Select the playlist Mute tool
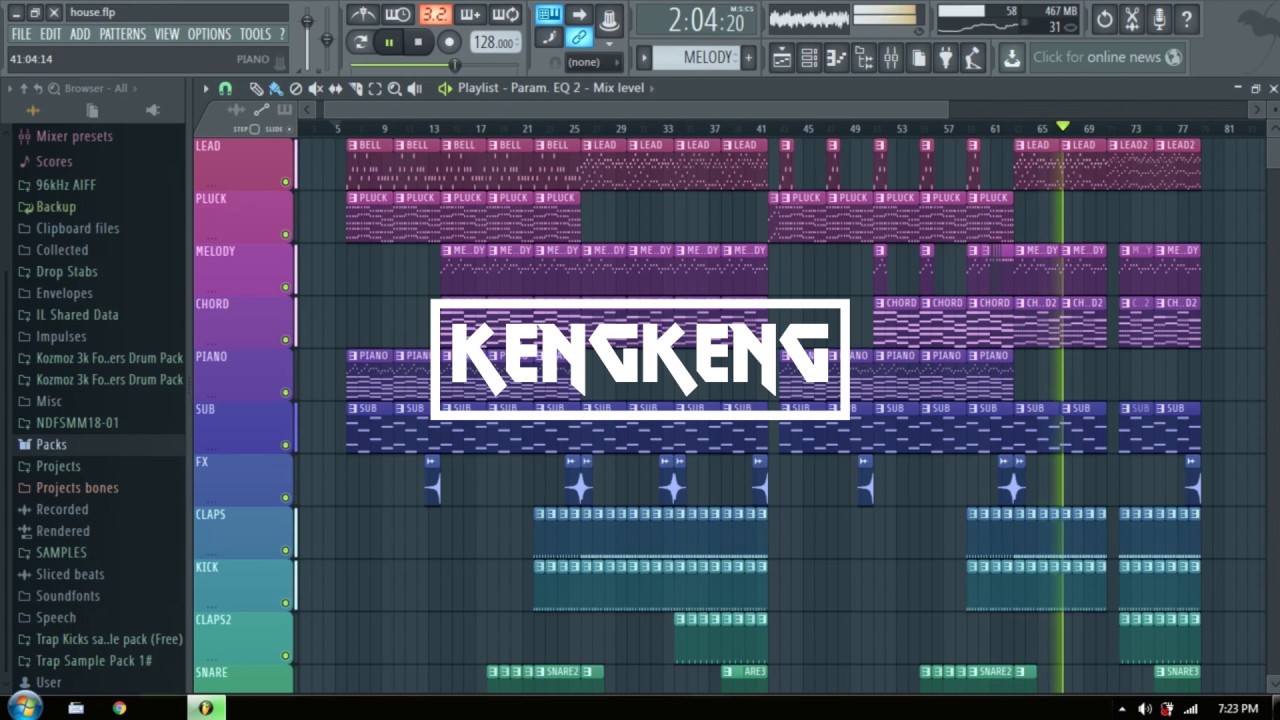 [x=315, y=89]
